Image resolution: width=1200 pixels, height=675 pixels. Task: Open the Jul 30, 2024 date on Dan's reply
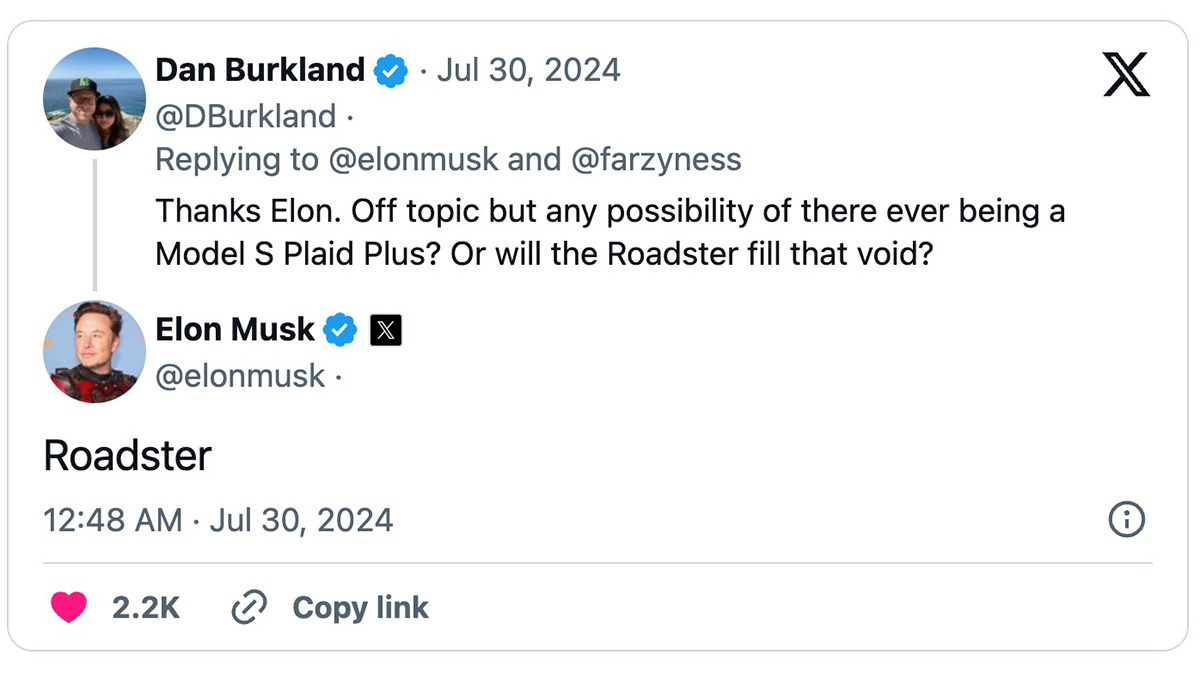pos(529,70)
